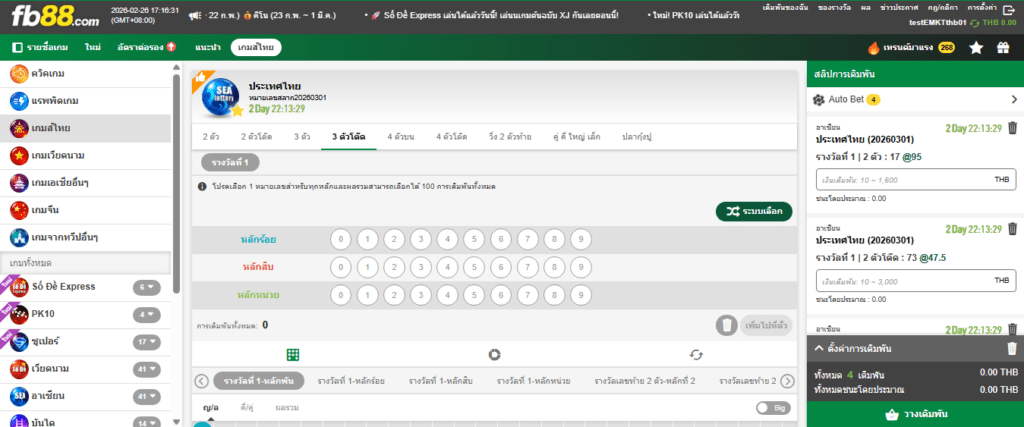Click the left sidebar vertical scrollbar
This screenshot has width=1024, height=427.
pyautogui.click(x=176, y=183)
